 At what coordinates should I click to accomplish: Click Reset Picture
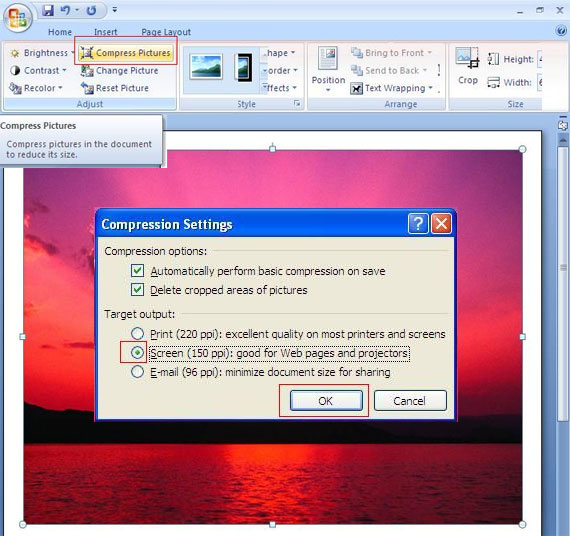(115, 88)
